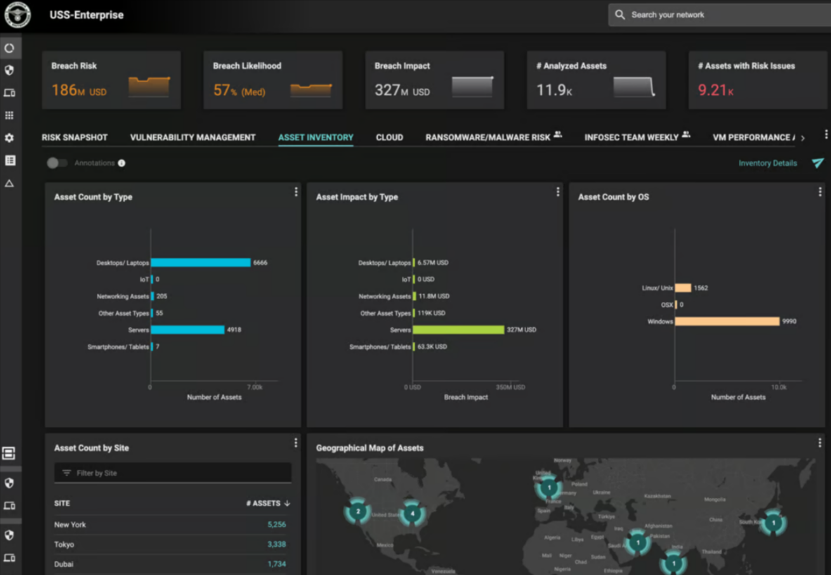The image size is (831, 575).
Task: Select the Asset Inventory tab
Action: 316,137
